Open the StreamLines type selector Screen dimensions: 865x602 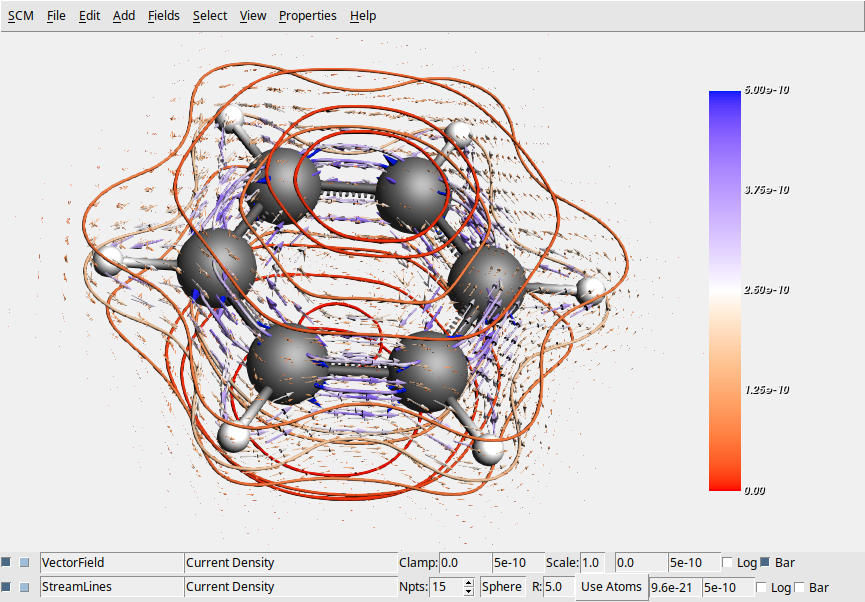point(110,587)
